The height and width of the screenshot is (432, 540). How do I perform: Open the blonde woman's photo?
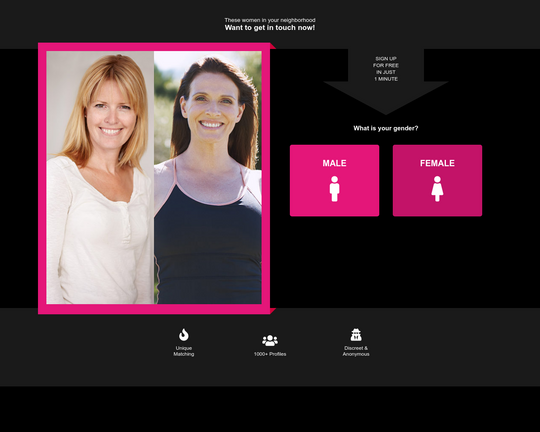click(x=100, y=178)
